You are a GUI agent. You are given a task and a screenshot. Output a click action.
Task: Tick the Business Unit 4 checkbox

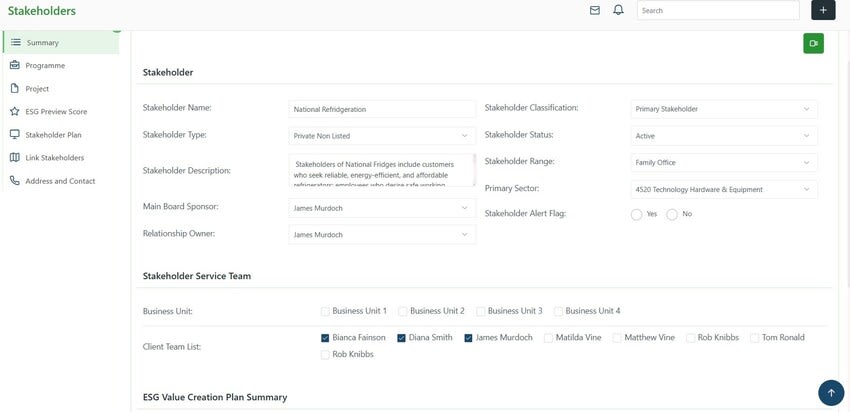pos(558,311)
